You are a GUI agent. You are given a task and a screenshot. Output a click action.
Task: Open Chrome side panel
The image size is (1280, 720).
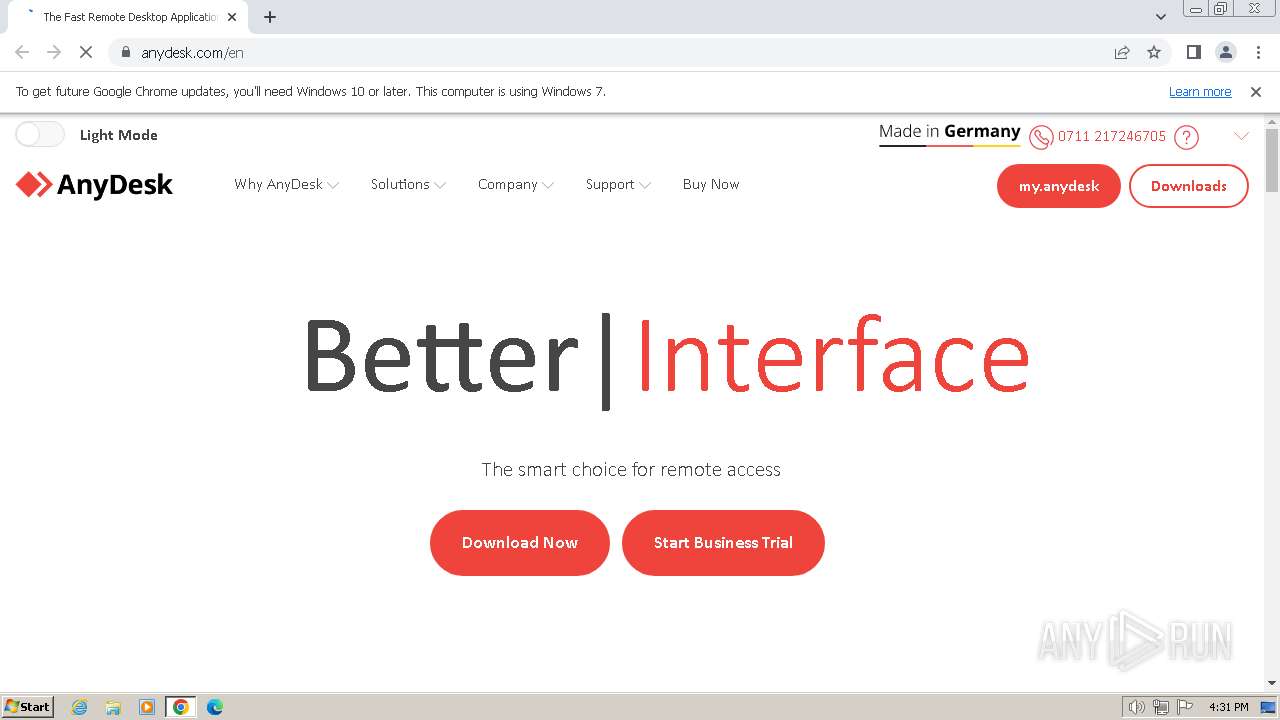[1193, 52]
